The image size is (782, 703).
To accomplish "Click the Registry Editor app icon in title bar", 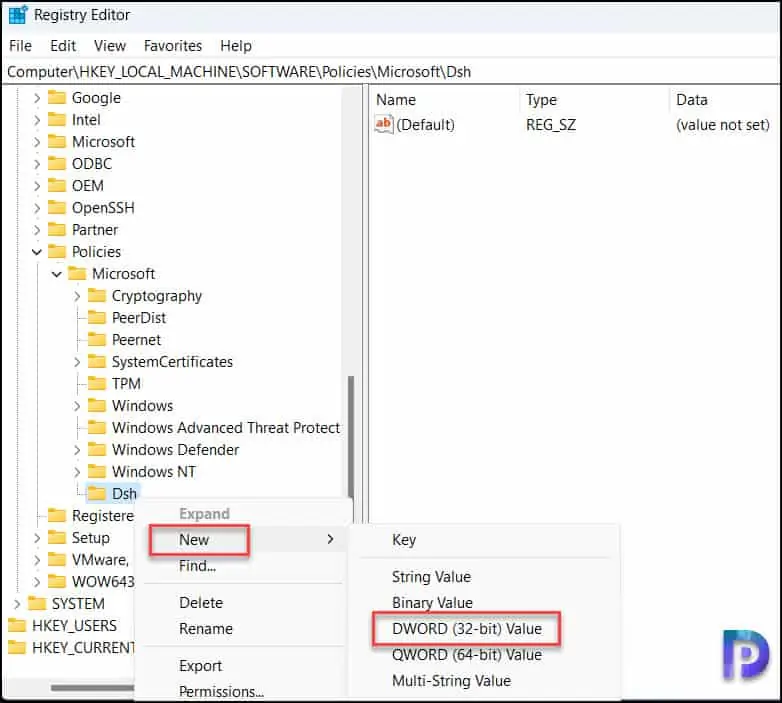I will (18, 15).
